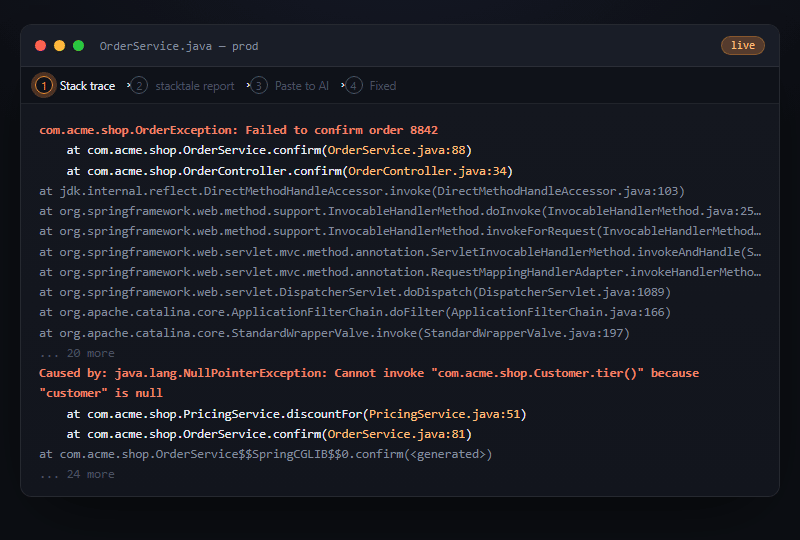800x540 pixels.
Task: Go to the Fixed step
Action: (371, 86)
